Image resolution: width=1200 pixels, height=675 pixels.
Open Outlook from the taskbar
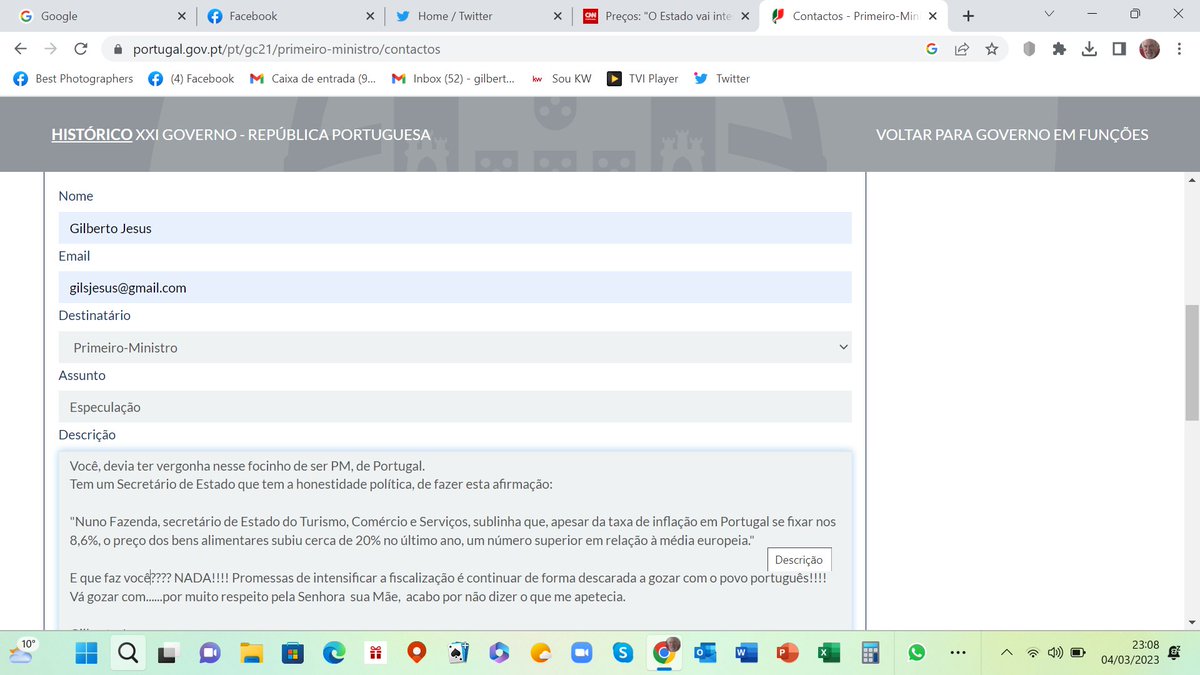[x=705, y=653]
